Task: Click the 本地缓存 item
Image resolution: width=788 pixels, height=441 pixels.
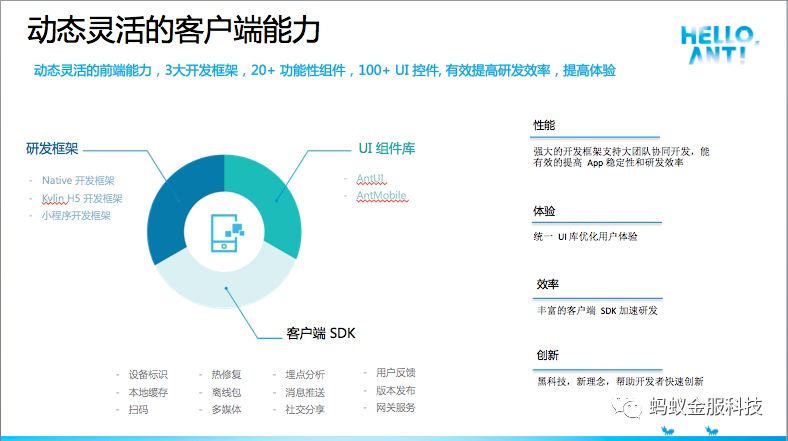Action: click(x=148, y=392)
